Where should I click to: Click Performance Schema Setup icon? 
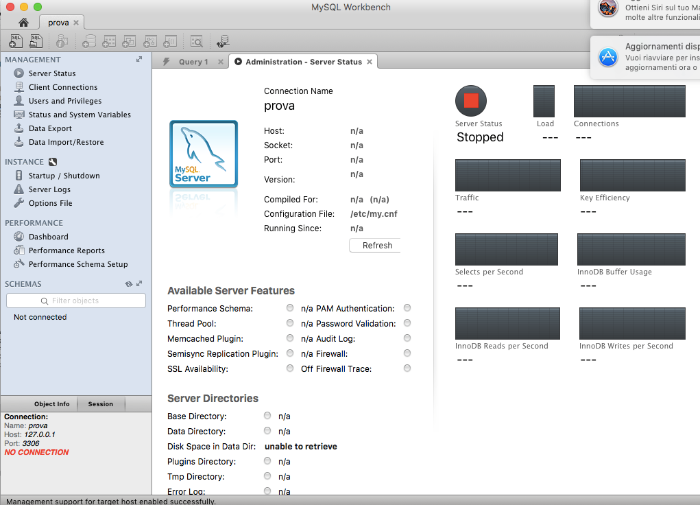(x=19, y=264)
